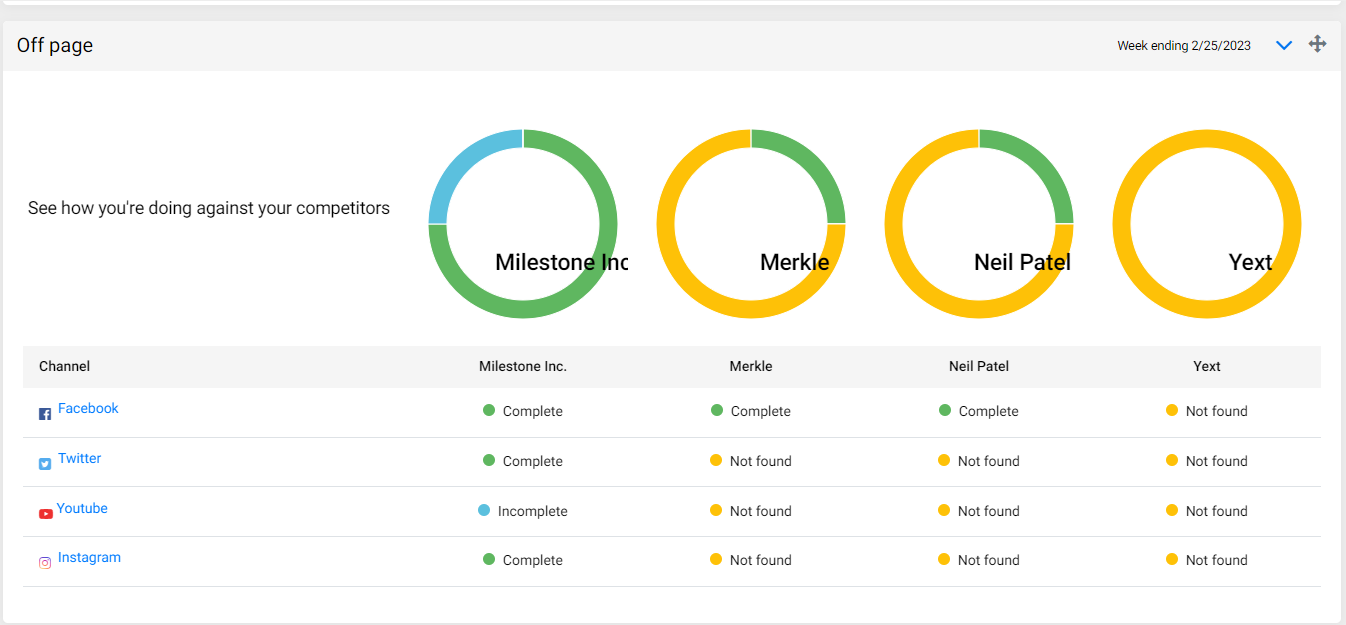Expand the week ending chevron dropdown
The image size is (1346, 625).
point(1285,45)
